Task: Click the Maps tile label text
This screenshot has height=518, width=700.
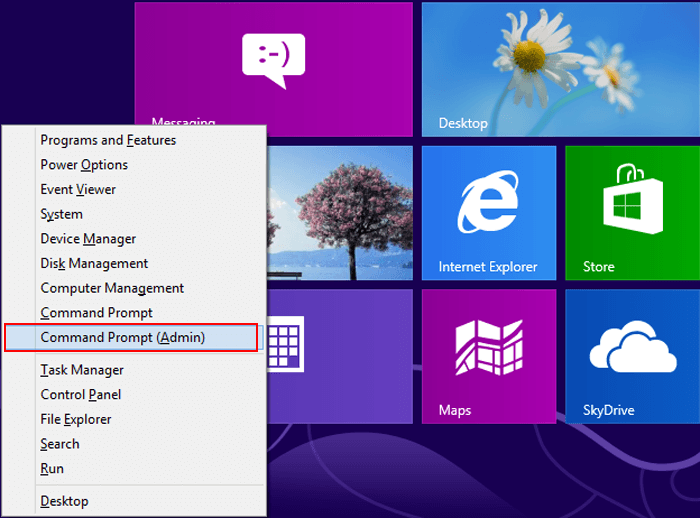Action: coord(454,410)
